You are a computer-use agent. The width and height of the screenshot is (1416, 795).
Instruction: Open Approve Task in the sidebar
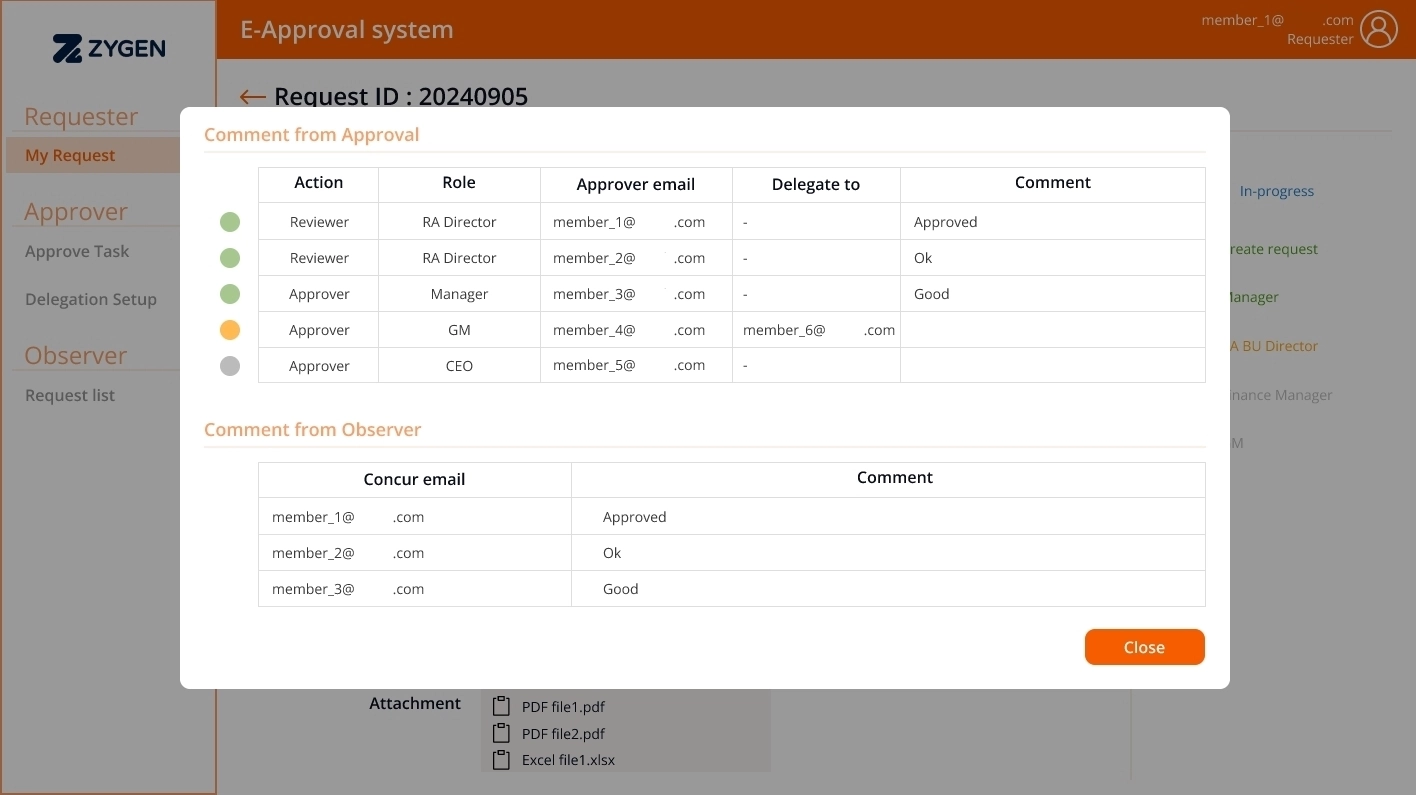[x=77, y=251]
